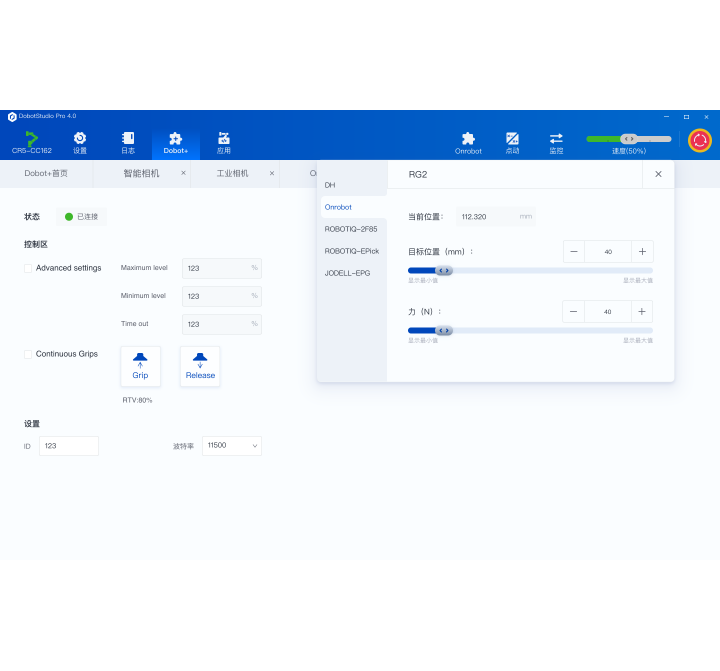720x671 pixels.
Task: Select the Dobot+ plugin icon
Action: pos(176,139)
